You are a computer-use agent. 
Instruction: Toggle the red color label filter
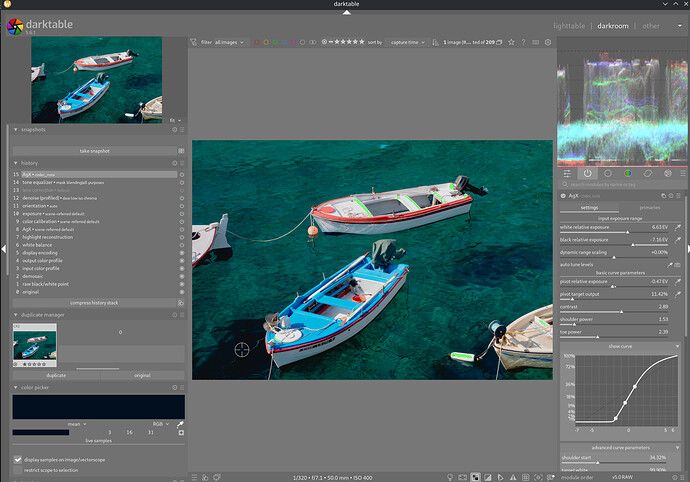click(x=257, y=42)
